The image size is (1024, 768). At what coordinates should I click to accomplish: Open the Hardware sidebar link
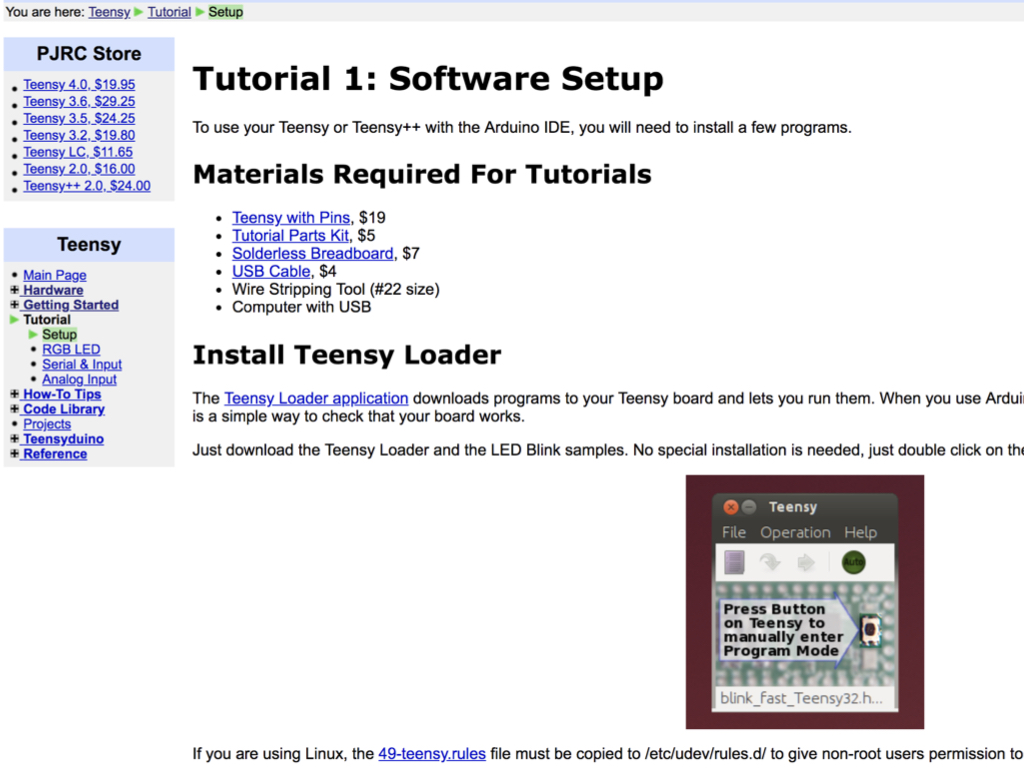53,290
